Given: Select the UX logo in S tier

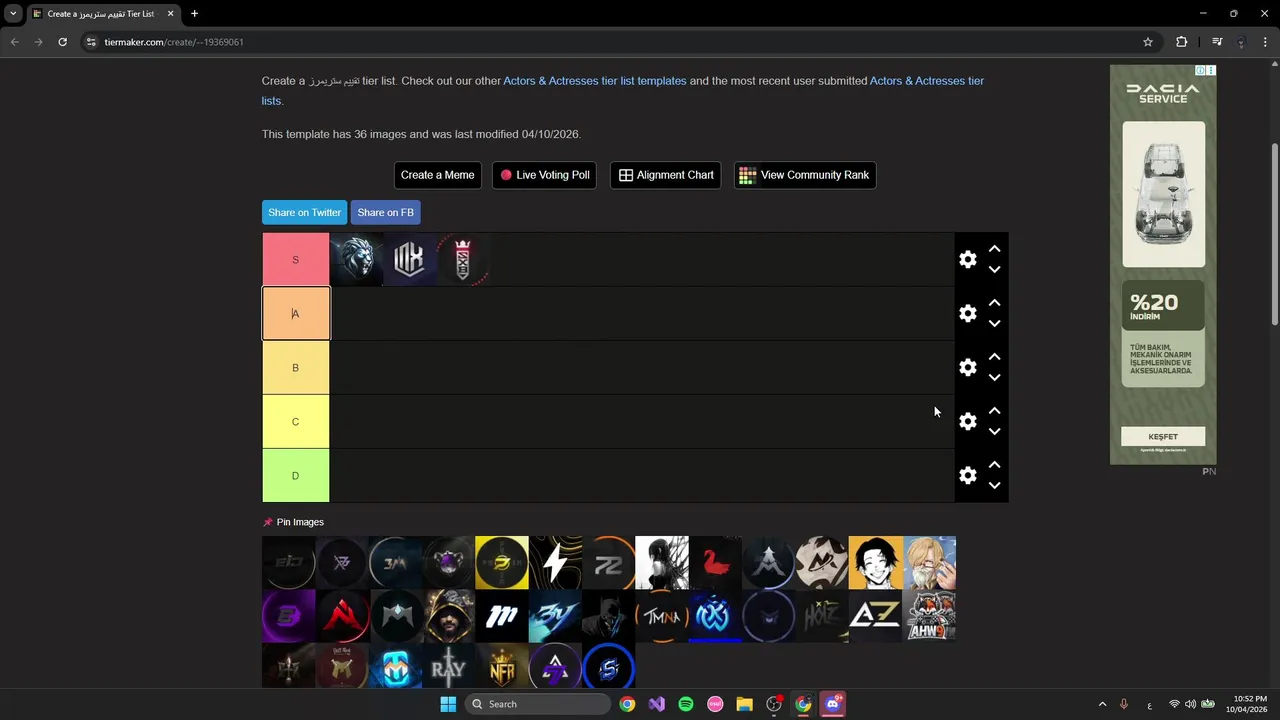Looking at the screenshot, I should 409,260.
